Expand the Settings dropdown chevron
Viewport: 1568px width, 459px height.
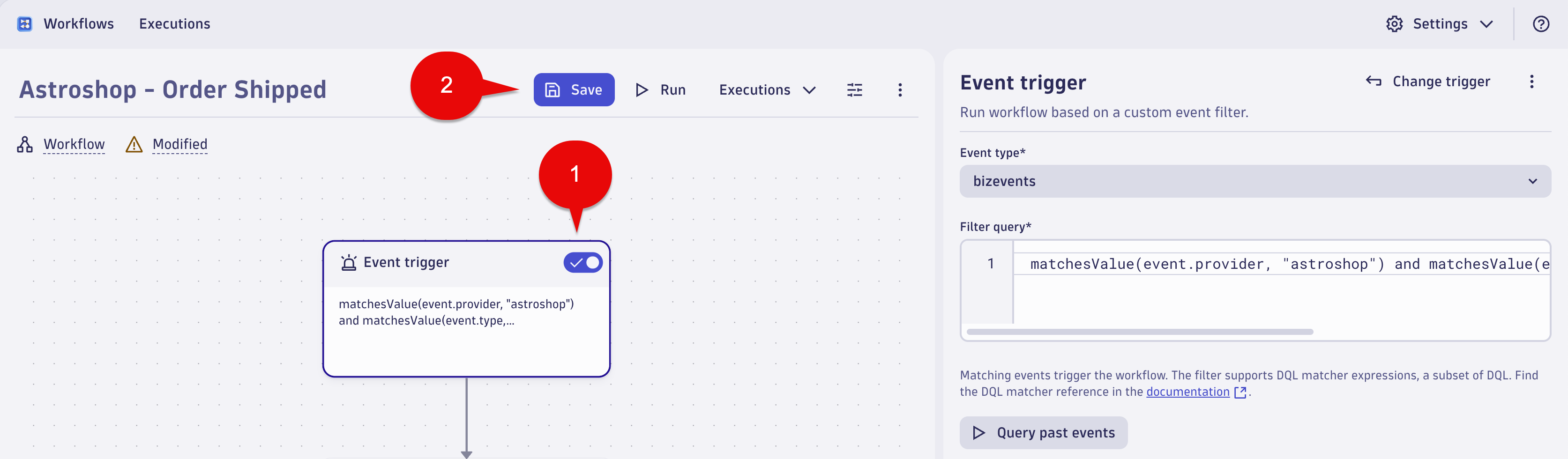pos(1486,24)
